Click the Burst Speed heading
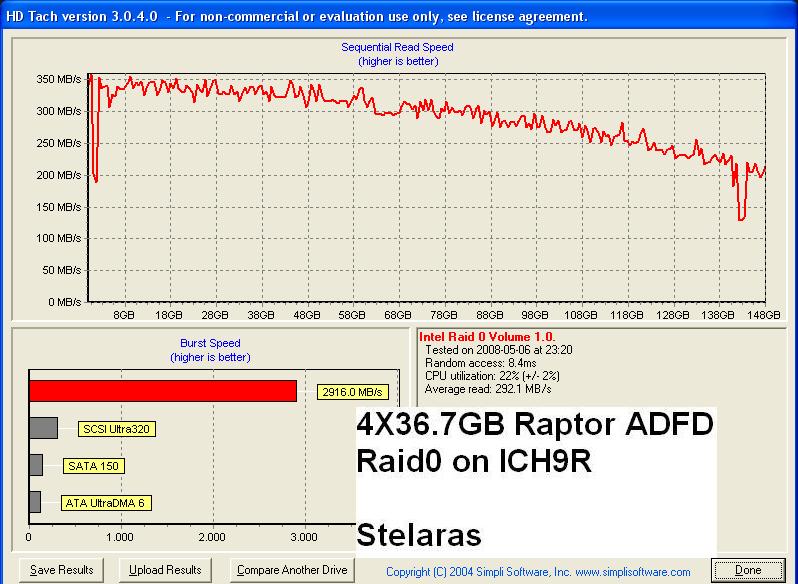 click(x=210, y=343)
